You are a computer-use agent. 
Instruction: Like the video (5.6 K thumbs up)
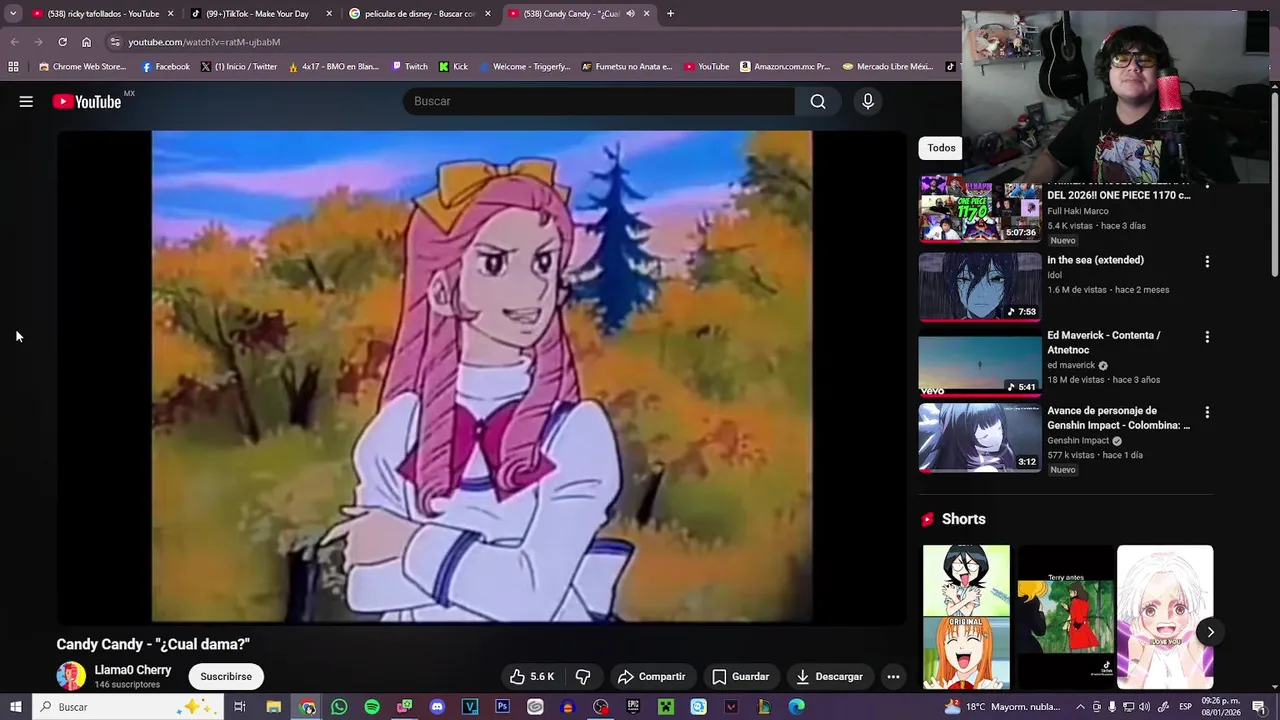[x=531, y=677]
